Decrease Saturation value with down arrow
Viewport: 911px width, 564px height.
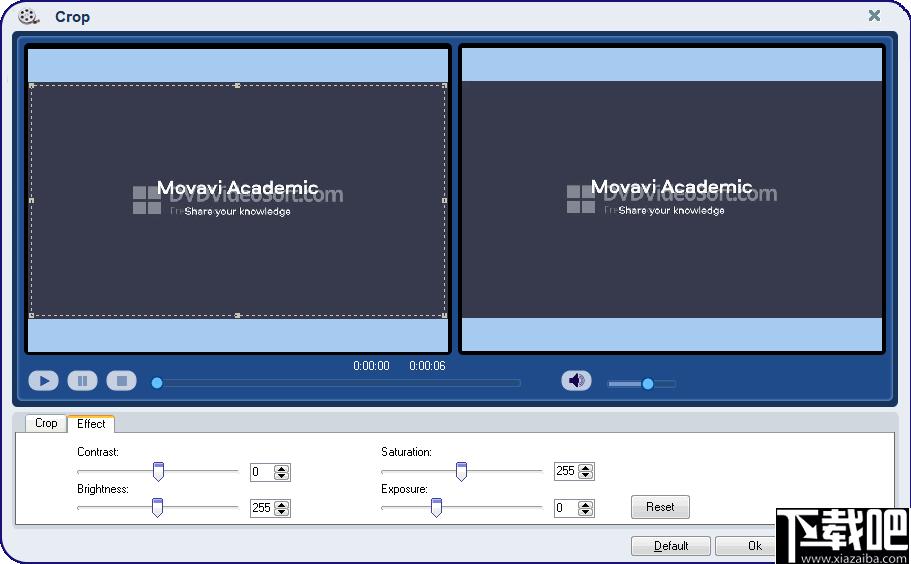click(x=586, y=476)
